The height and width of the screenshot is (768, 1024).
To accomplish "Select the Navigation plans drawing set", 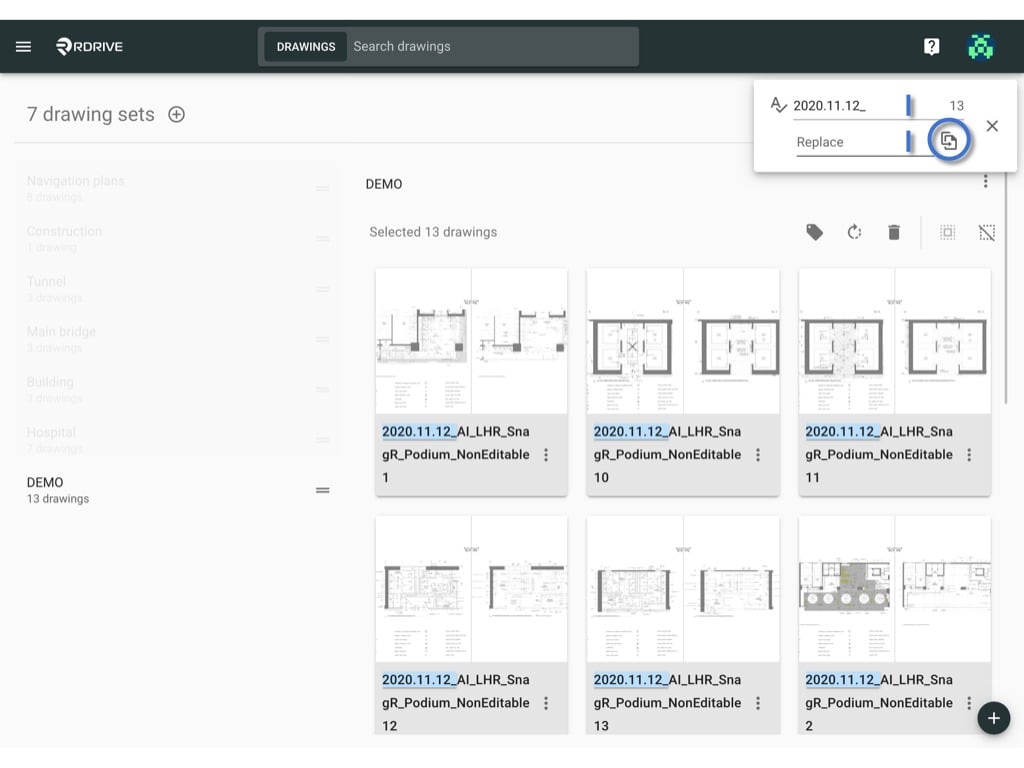I will (x=178, y=188).
